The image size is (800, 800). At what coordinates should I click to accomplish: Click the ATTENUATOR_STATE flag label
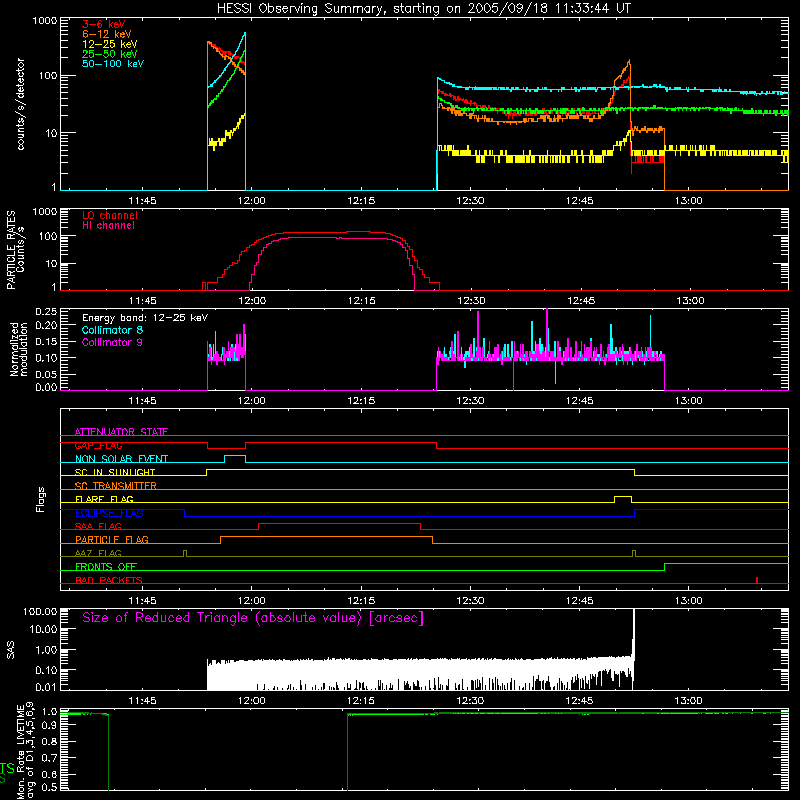pos(121,432)
